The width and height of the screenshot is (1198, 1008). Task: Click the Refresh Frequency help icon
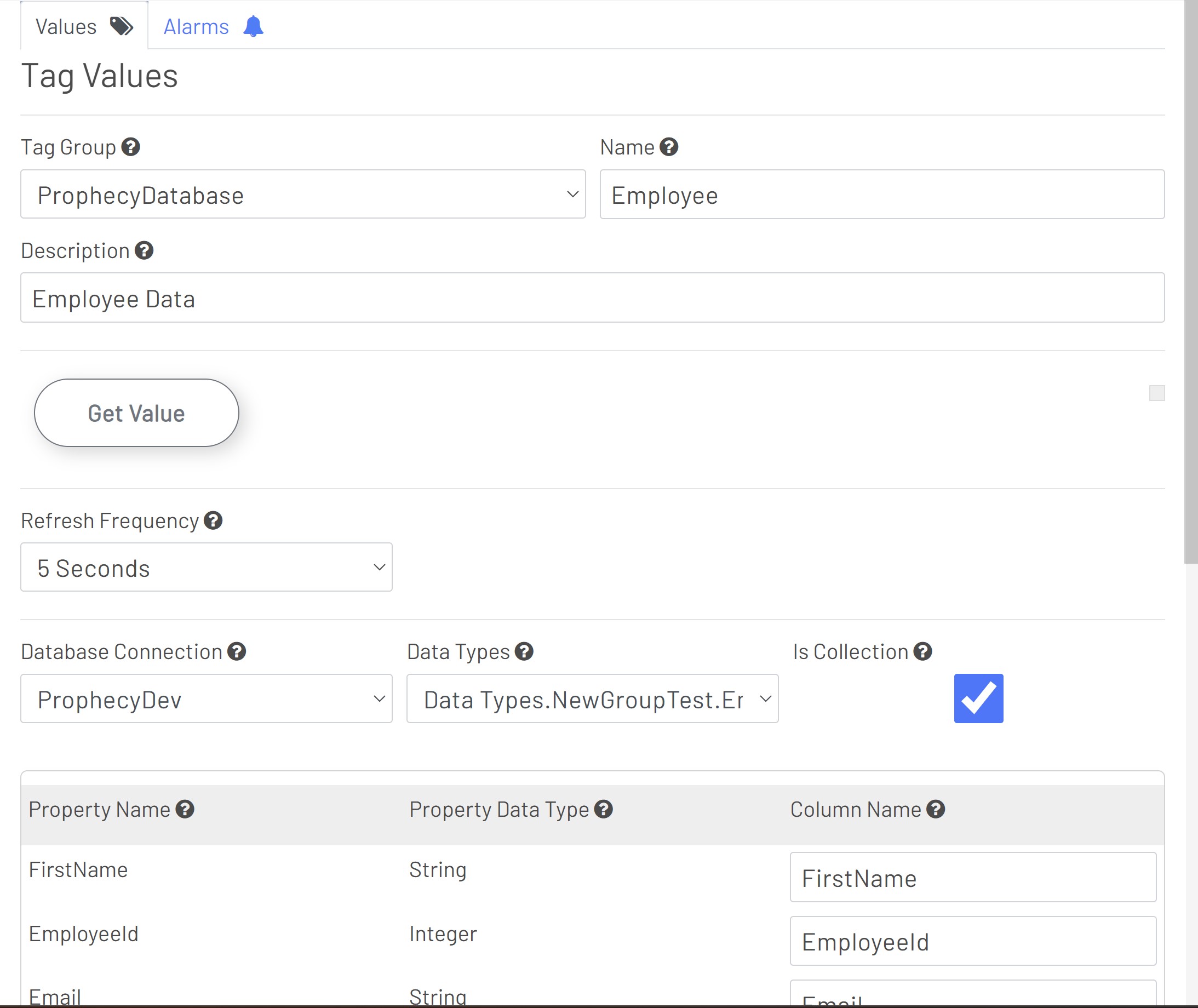213,520
